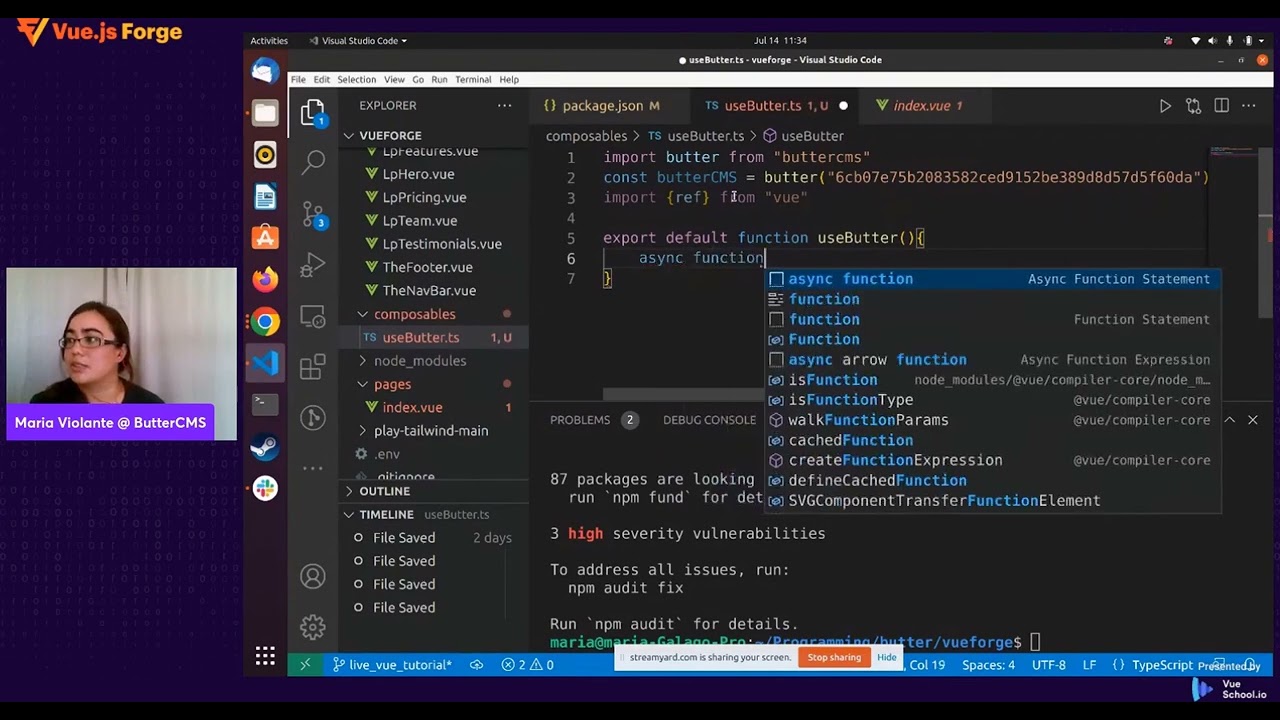Open TheNavBar.vue in the explorer
Image resolution: width=1280 pixels, height=720 pixels.
click(429, 290)
